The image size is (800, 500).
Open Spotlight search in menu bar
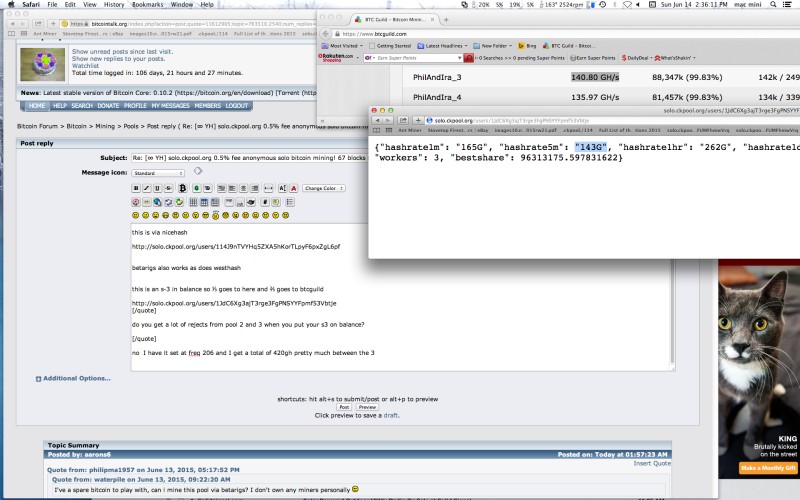773,4
